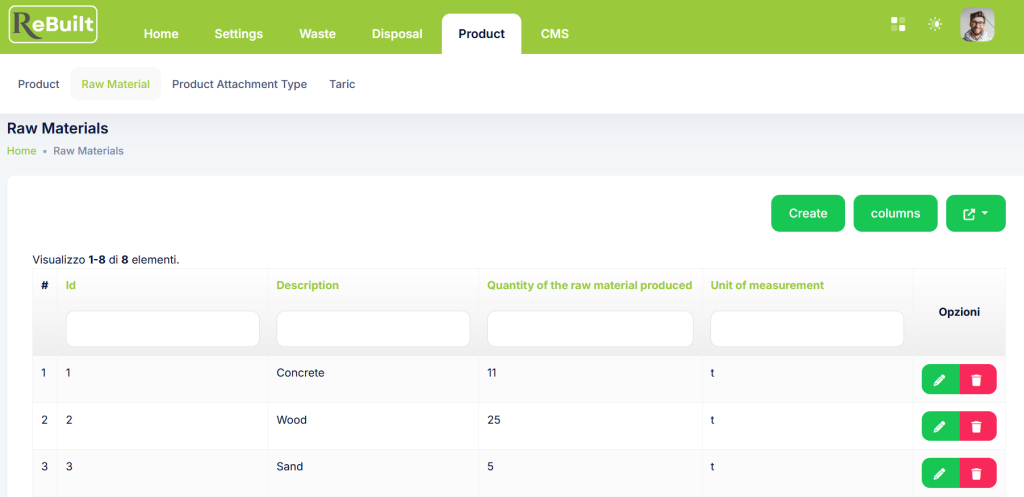Edit the Sand raw material
1024x497 pixels.
point(940,473)
